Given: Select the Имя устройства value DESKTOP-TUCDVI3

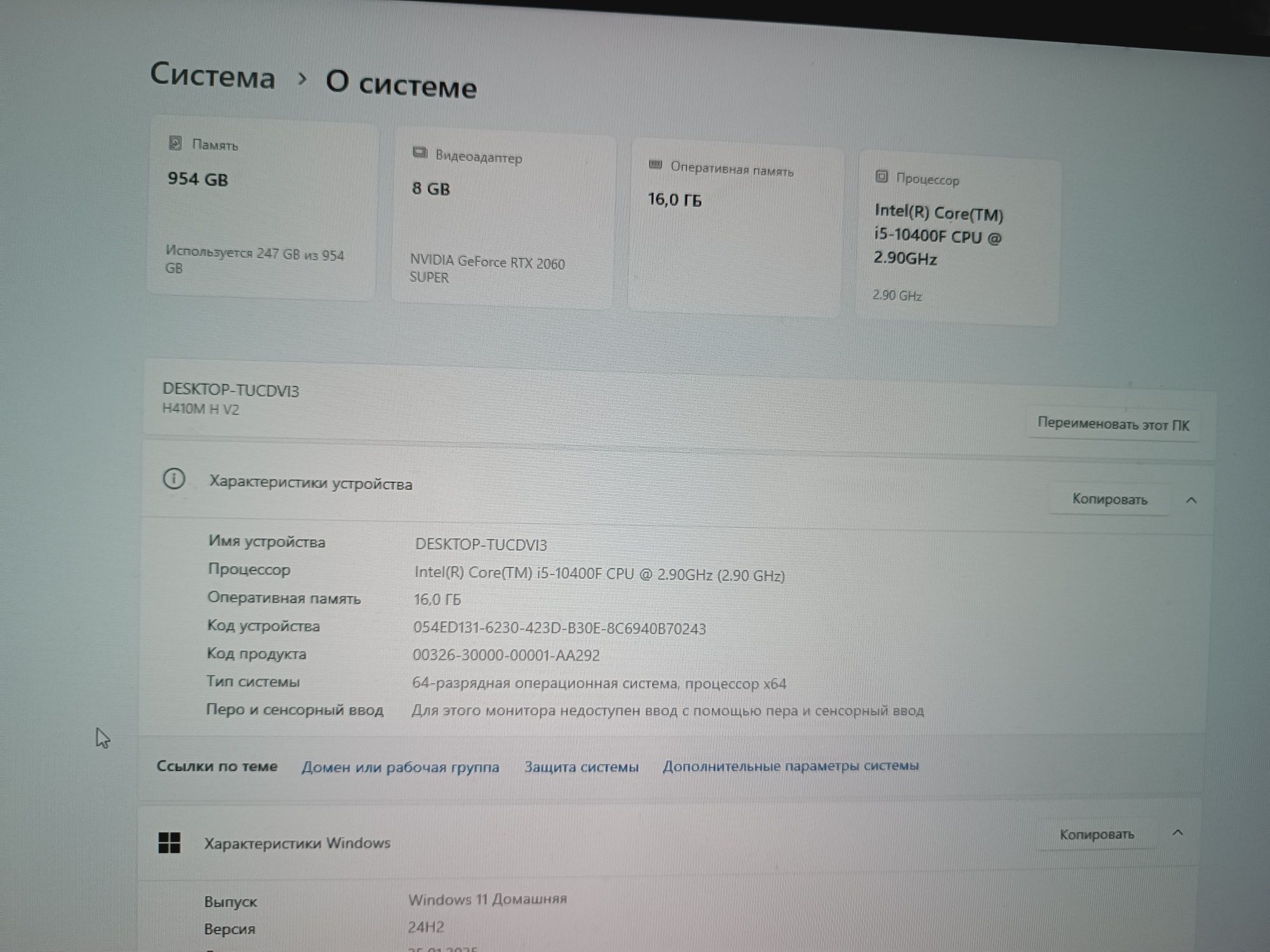Looking at the screenshot, I should point(481,544).
